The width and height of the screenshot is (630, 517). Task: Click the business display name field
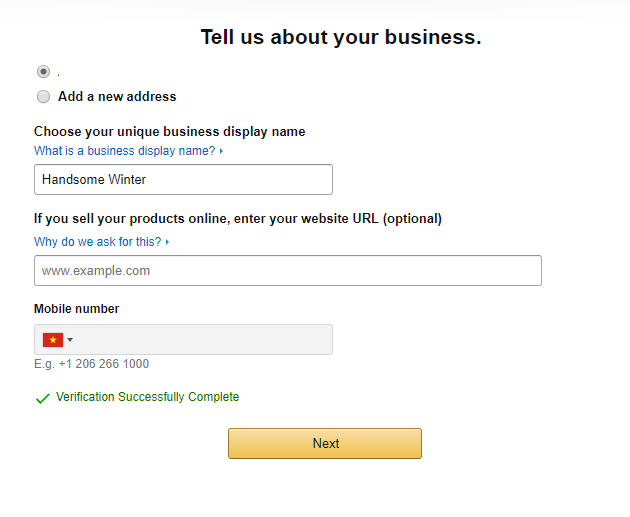tap(183, 180)
